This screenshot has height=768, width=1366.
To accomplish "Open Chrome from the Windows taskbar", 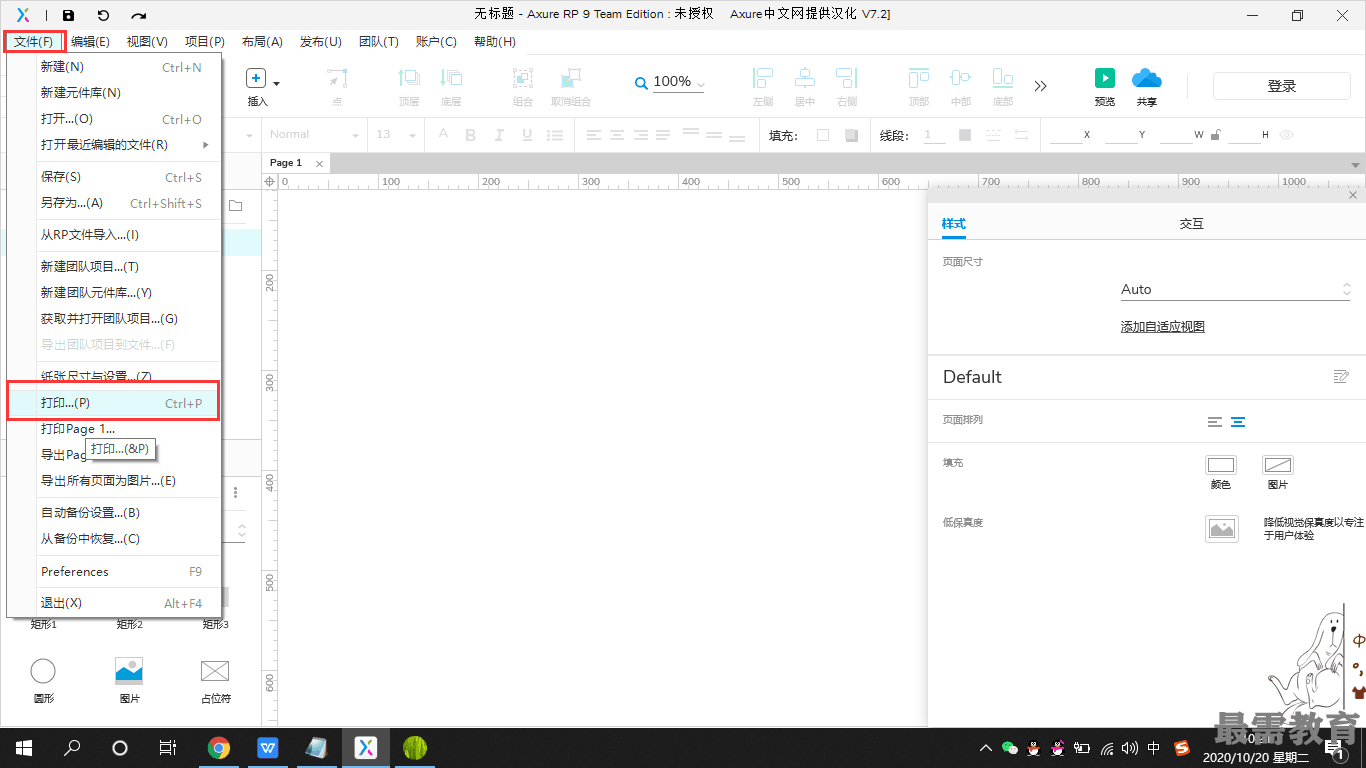I will 219,748.
